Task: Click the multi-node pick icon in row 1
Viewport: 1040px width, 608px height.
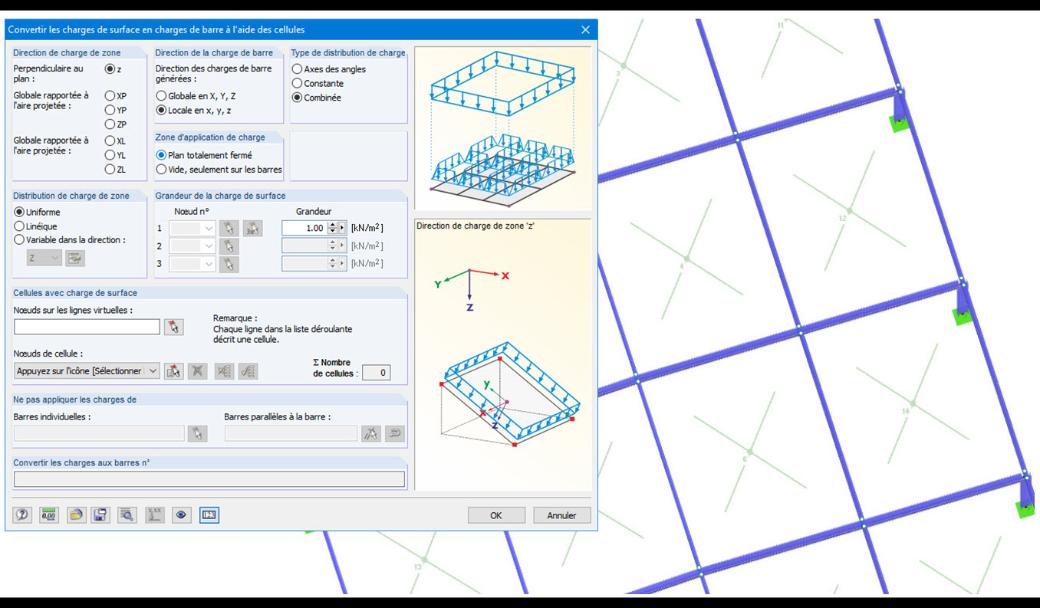Action: (253, 228)
